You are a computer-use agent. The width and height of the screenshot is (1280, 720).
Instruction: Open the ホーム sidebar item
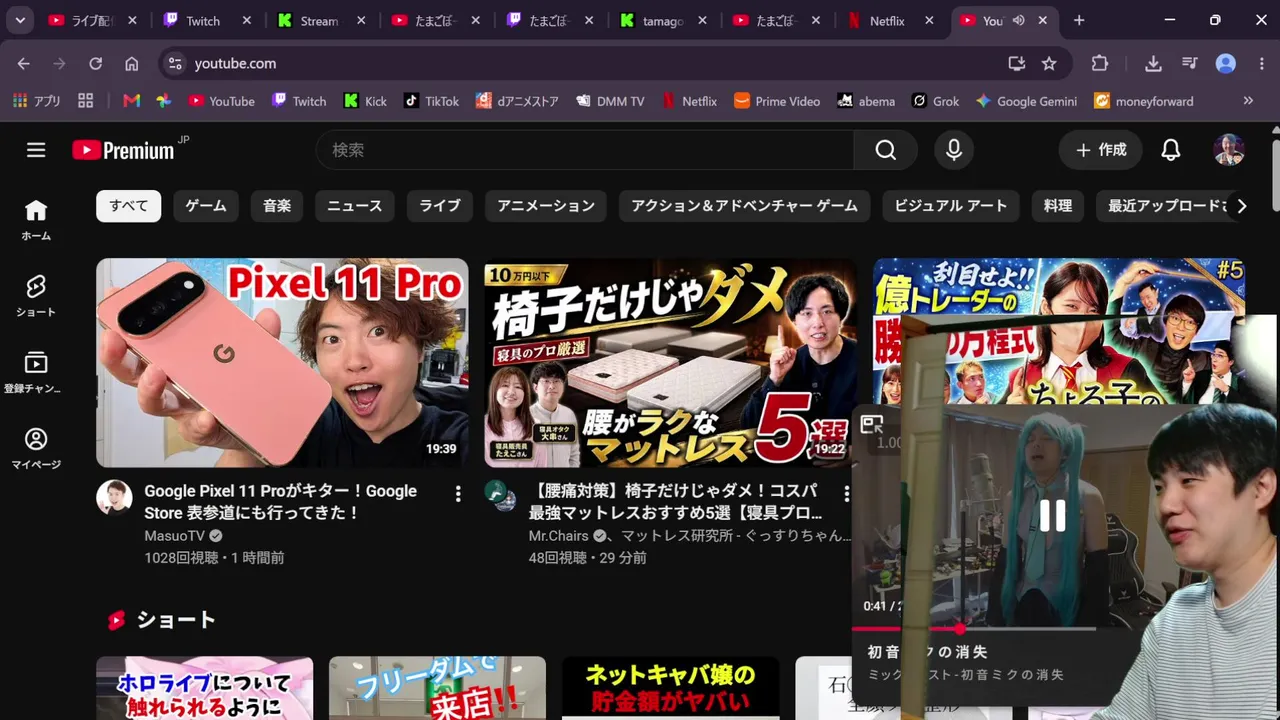[36, 220]
